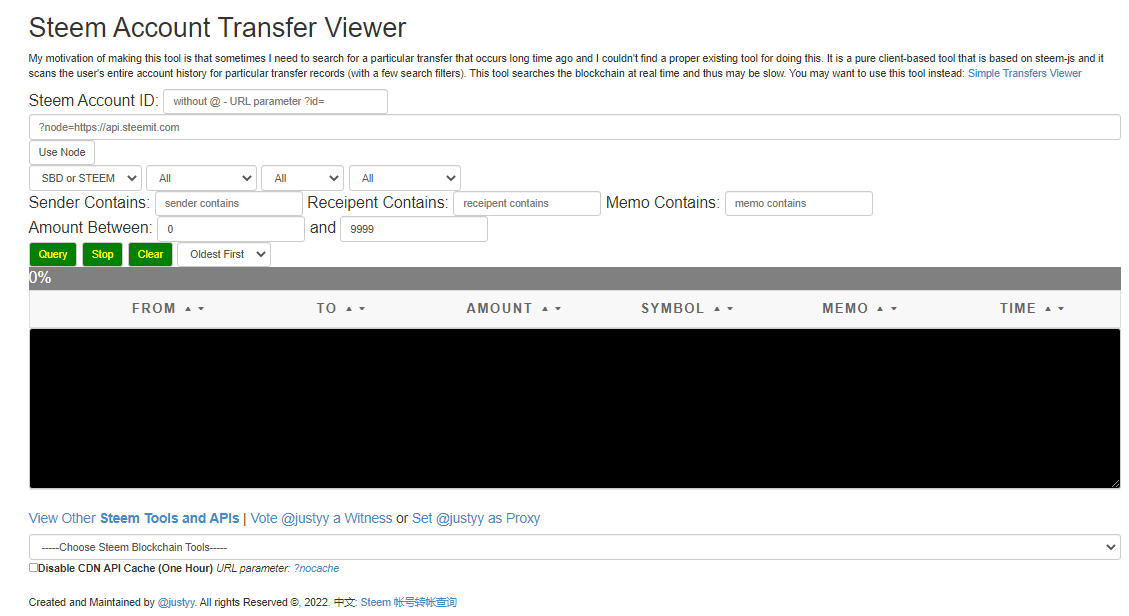
Task: Open the Choose Steem Blockchain Tools dropdown
Action: pyautogui.click(x=575, y=547)
